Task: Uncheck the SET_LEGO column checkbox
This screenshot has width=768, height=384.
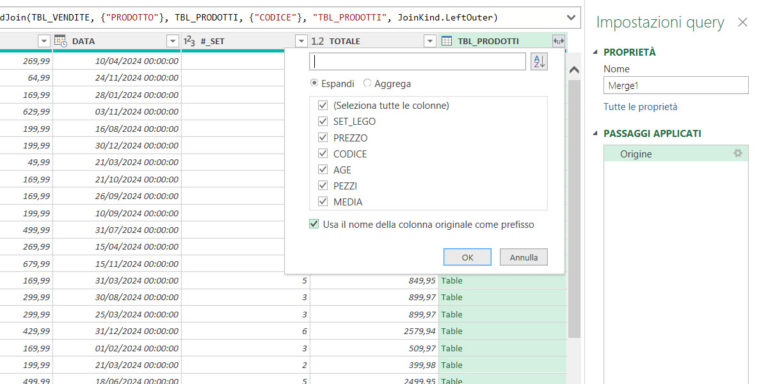Action: [x=323, y=121]
